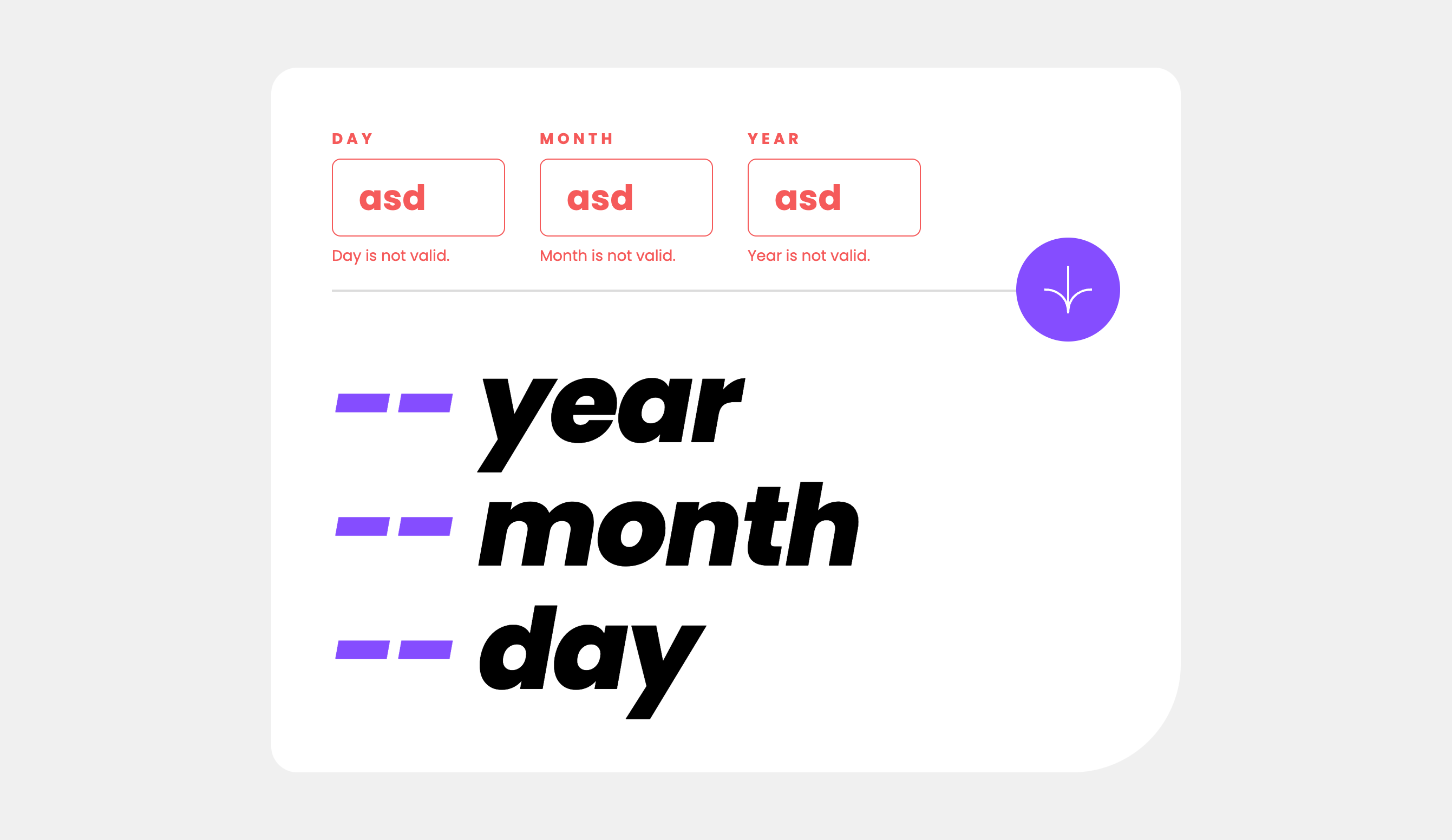Click the YEAR input field
Screen dimensions: 1452x840
(x=834, y=197)
